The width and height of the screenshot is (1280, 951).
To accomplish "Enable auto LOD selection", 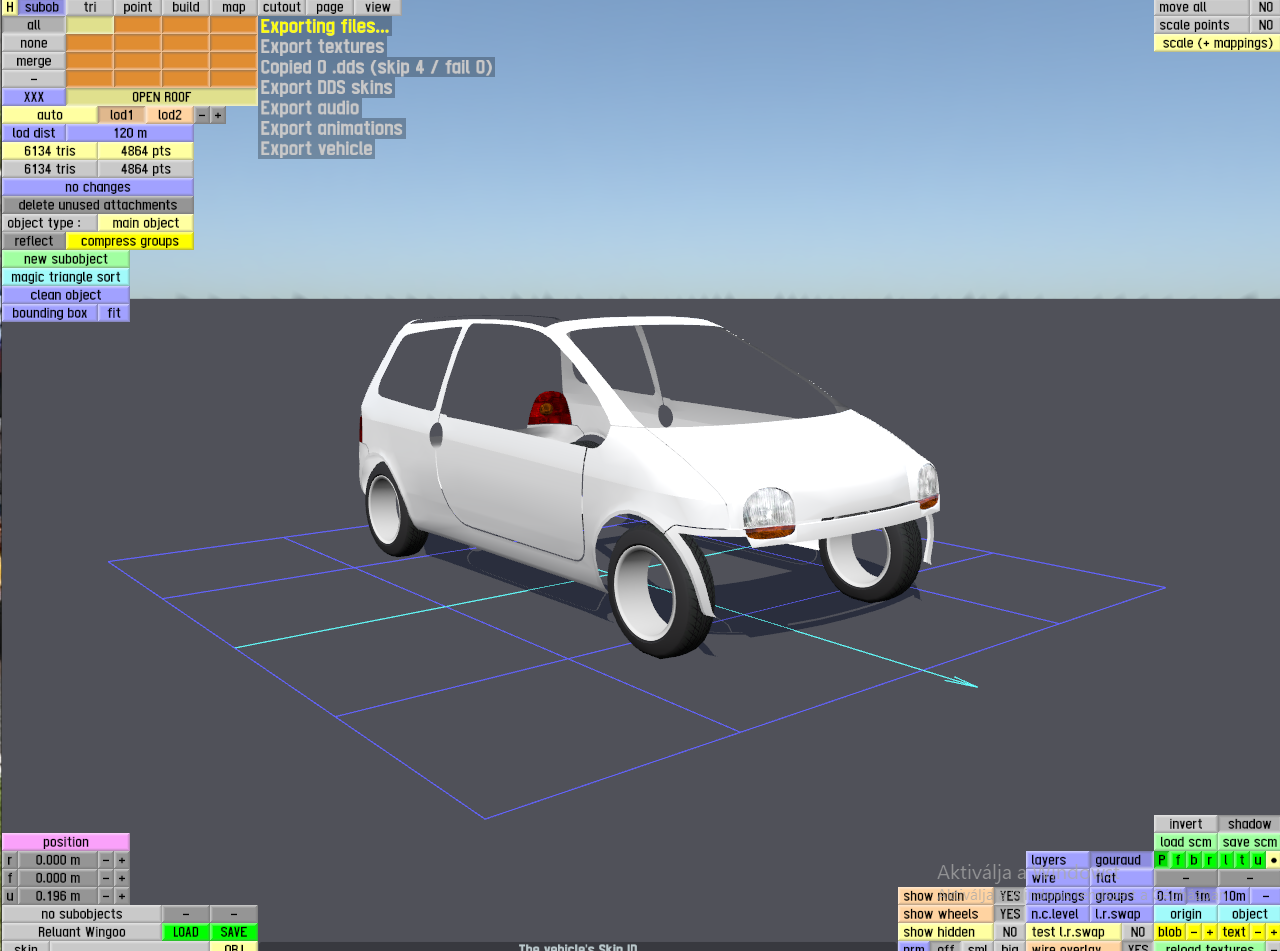I will [50, 115].
